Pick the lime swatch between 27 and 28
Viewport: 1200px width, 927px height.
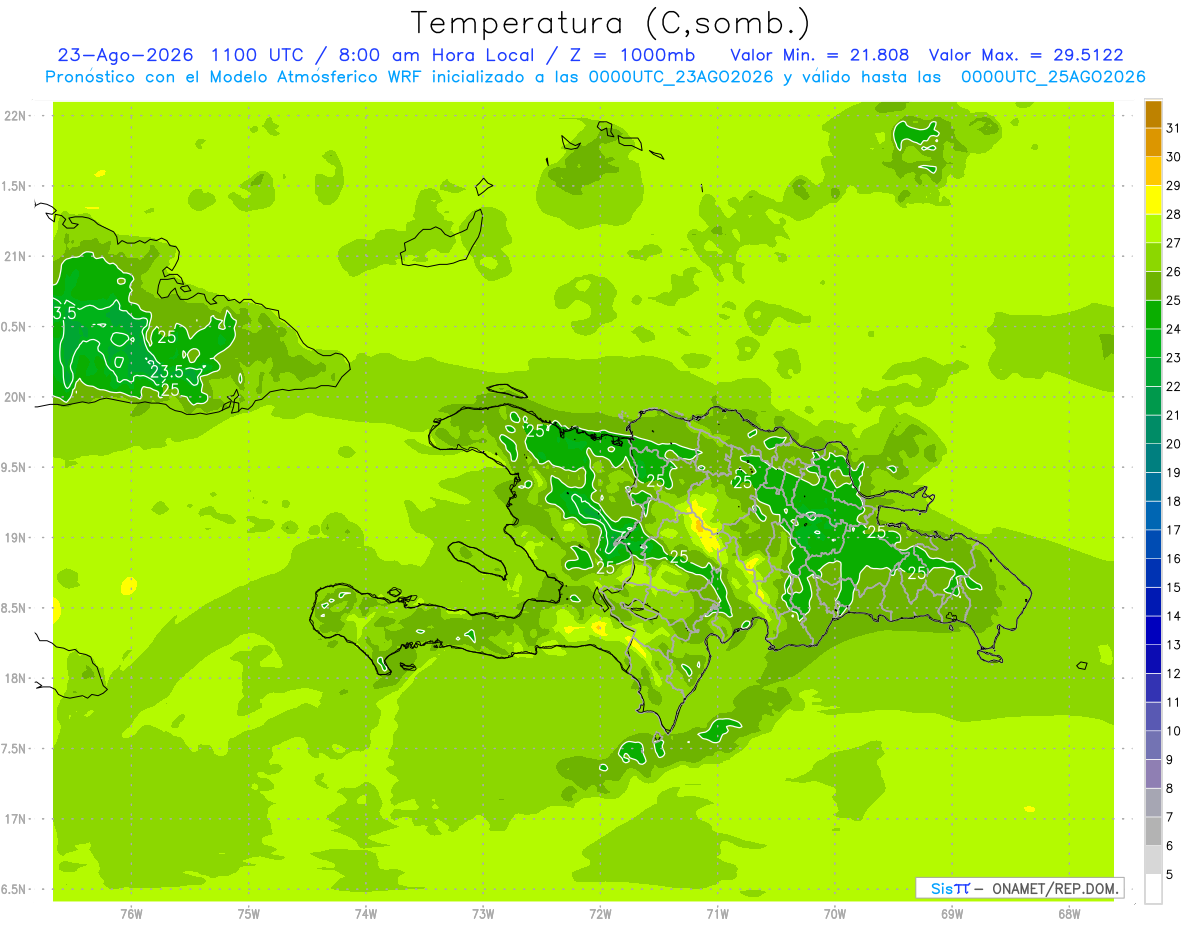tap(1153, 228)
